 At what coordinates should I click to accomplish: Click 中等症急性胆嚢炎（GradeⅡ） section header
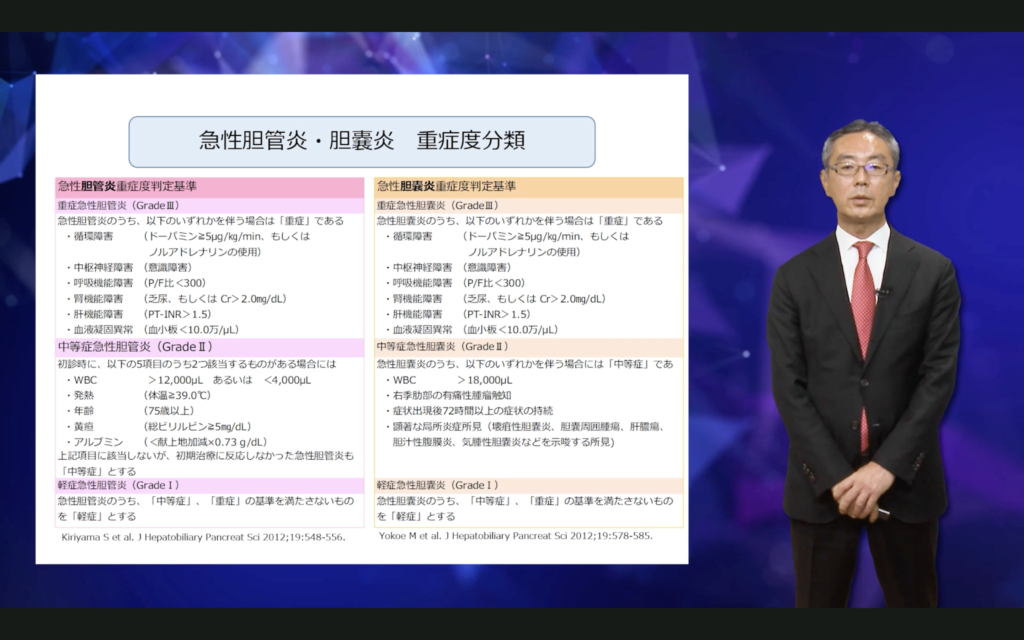pyautogui.click(x=444, y=344)
